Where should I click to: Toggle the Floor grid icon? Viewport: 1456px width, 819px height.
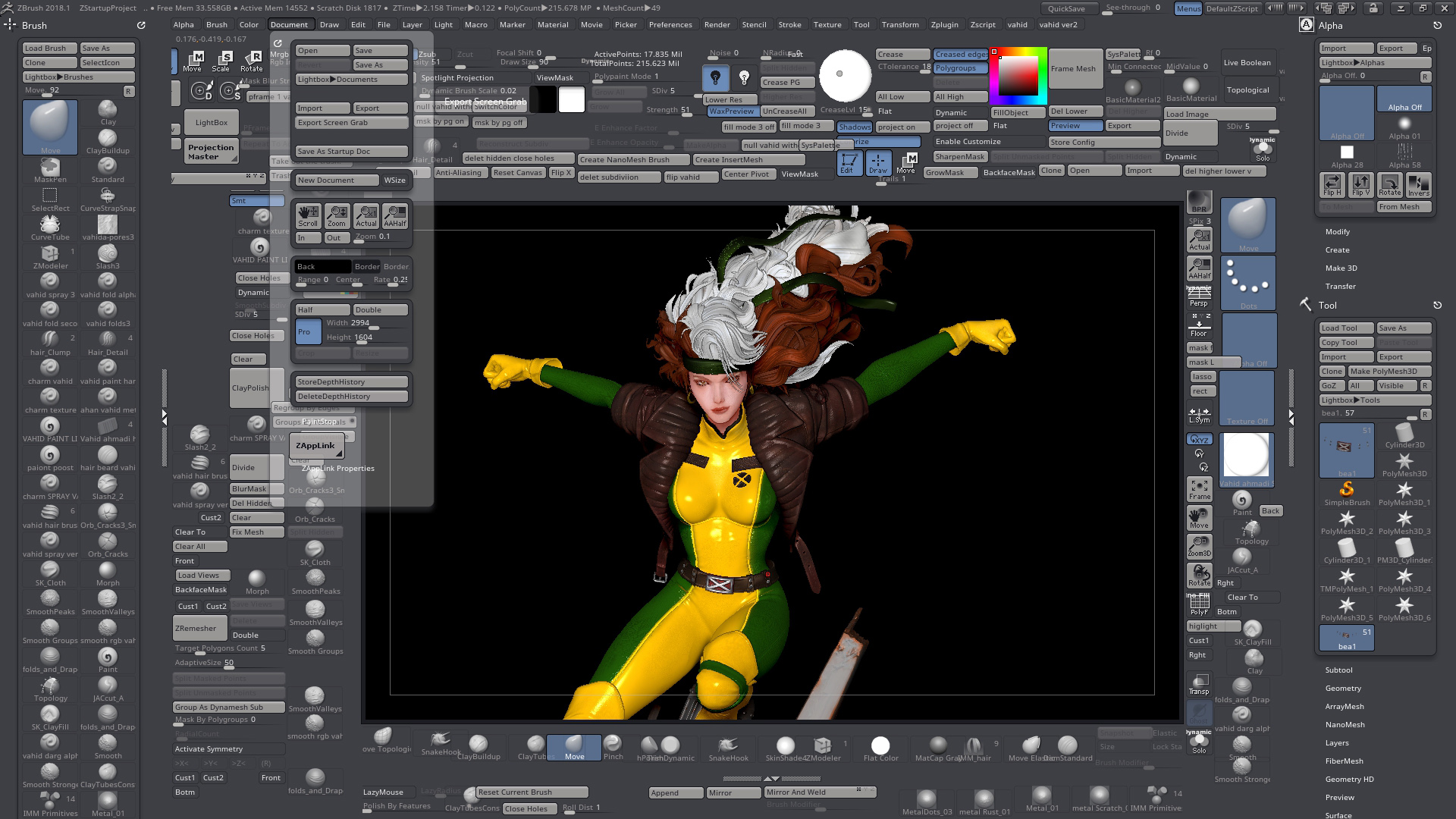[1199, 326]
